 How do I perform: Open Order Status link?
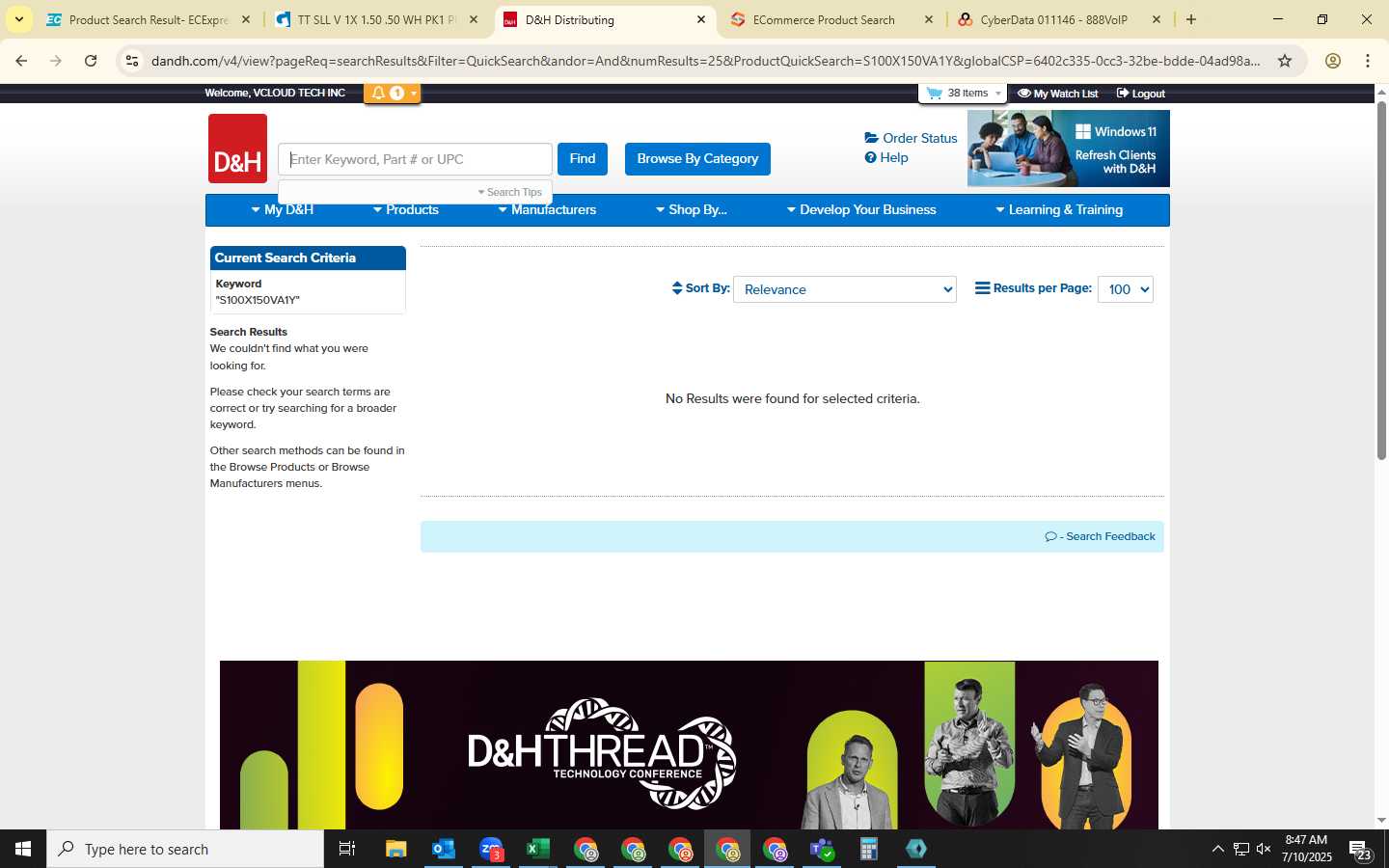911,138
